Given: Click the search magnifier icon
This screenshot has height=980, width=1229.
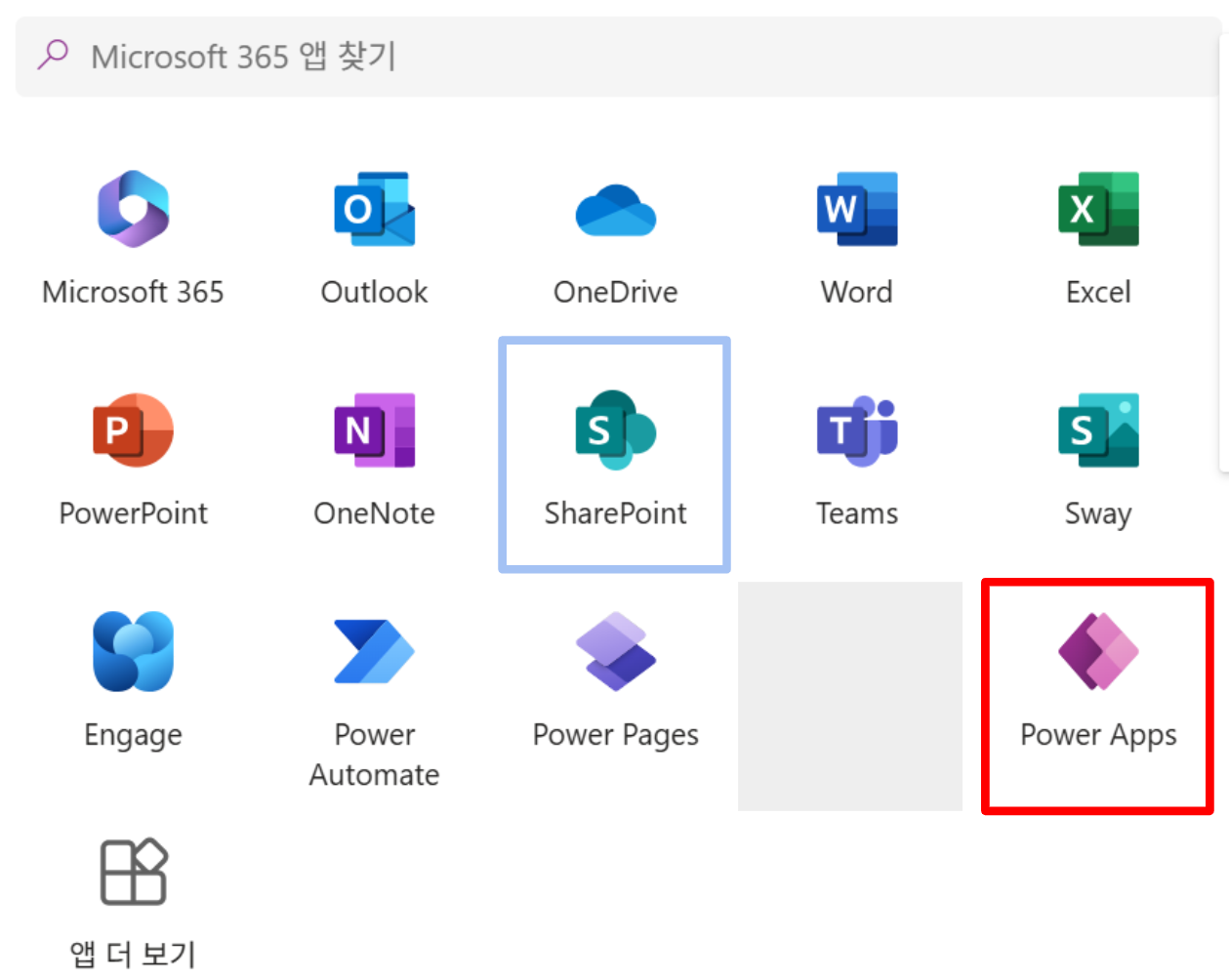Looking at the screenshot, I should pos(53,55).
